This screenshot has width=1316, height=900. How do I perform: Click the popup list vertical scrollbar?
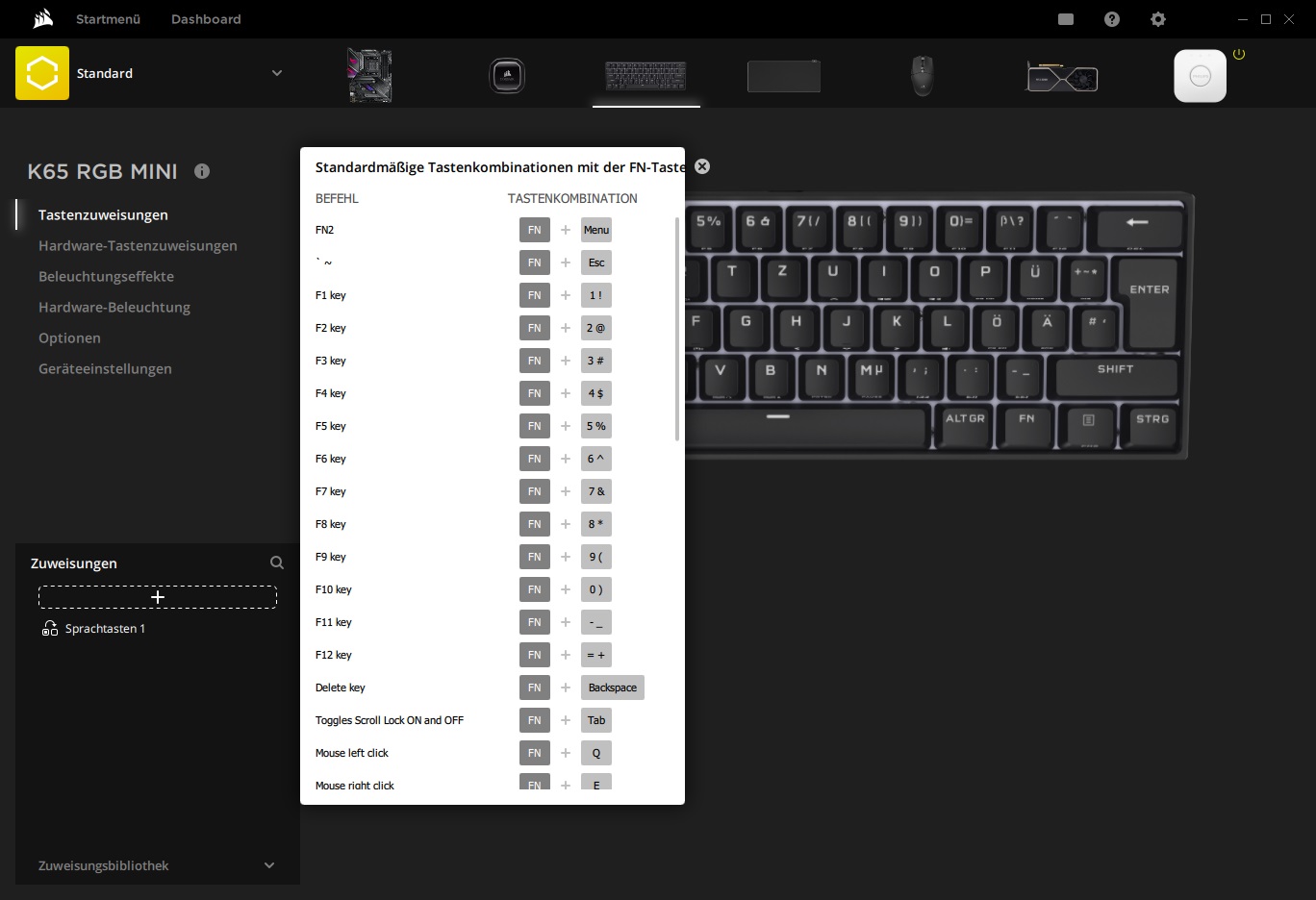click(x=677, y=329)
